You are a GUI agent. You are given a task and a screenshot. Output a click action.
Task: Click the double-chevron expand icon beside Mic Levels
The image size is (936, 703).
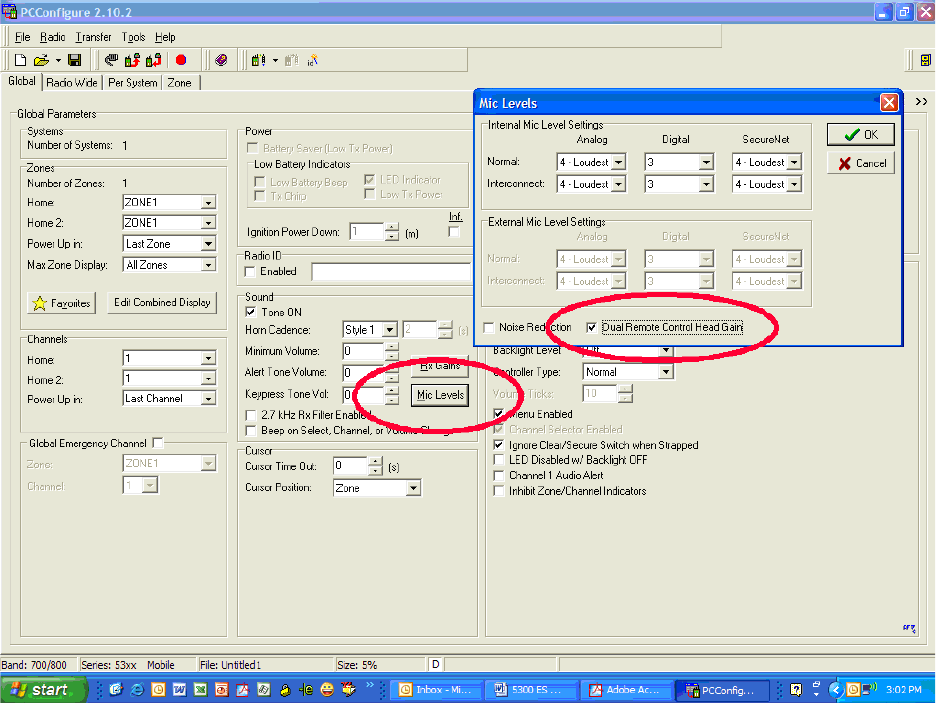[921, 101]
